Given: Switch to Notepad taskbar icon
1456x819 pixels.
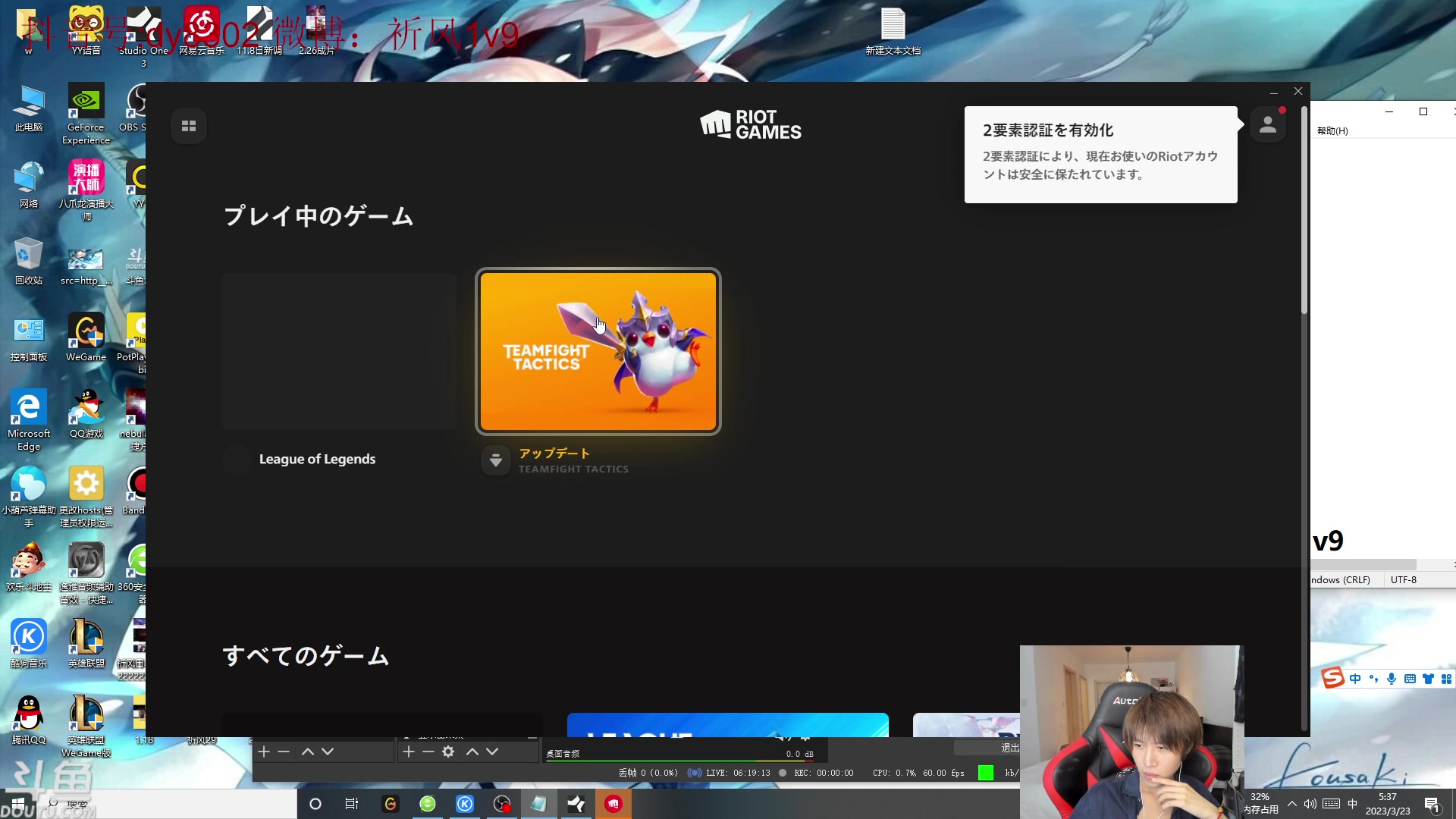Looking at the screenshot, I should pos(539,804).
